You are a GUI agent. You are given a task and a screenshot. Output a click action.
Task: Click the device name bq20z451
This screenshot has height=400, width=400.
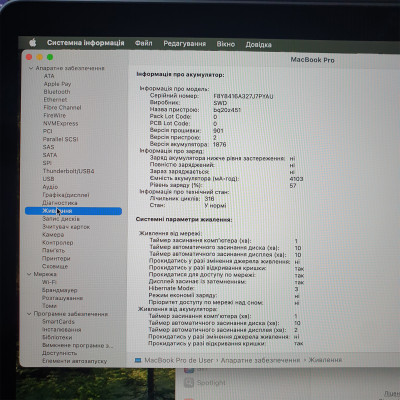click(227, 110)
